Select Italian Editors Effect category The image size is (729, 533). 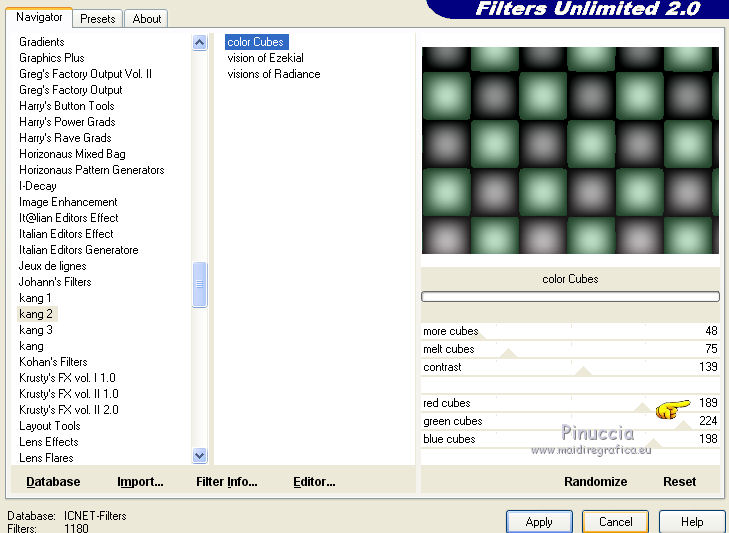[66, 234]
